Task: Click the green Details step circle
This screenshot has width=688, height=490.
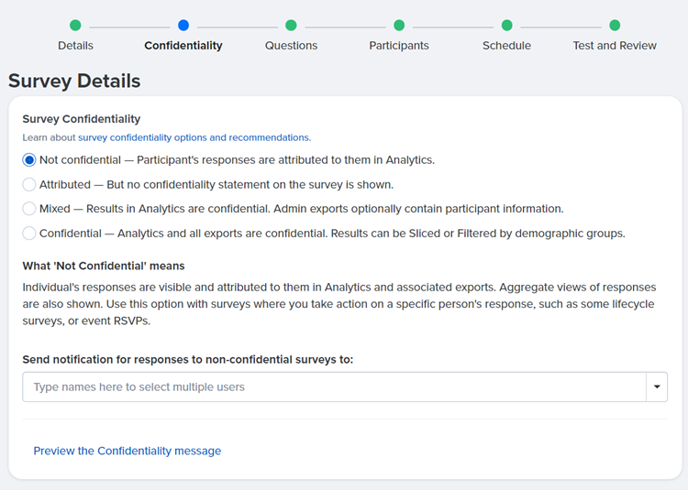Action: (75, 25)
